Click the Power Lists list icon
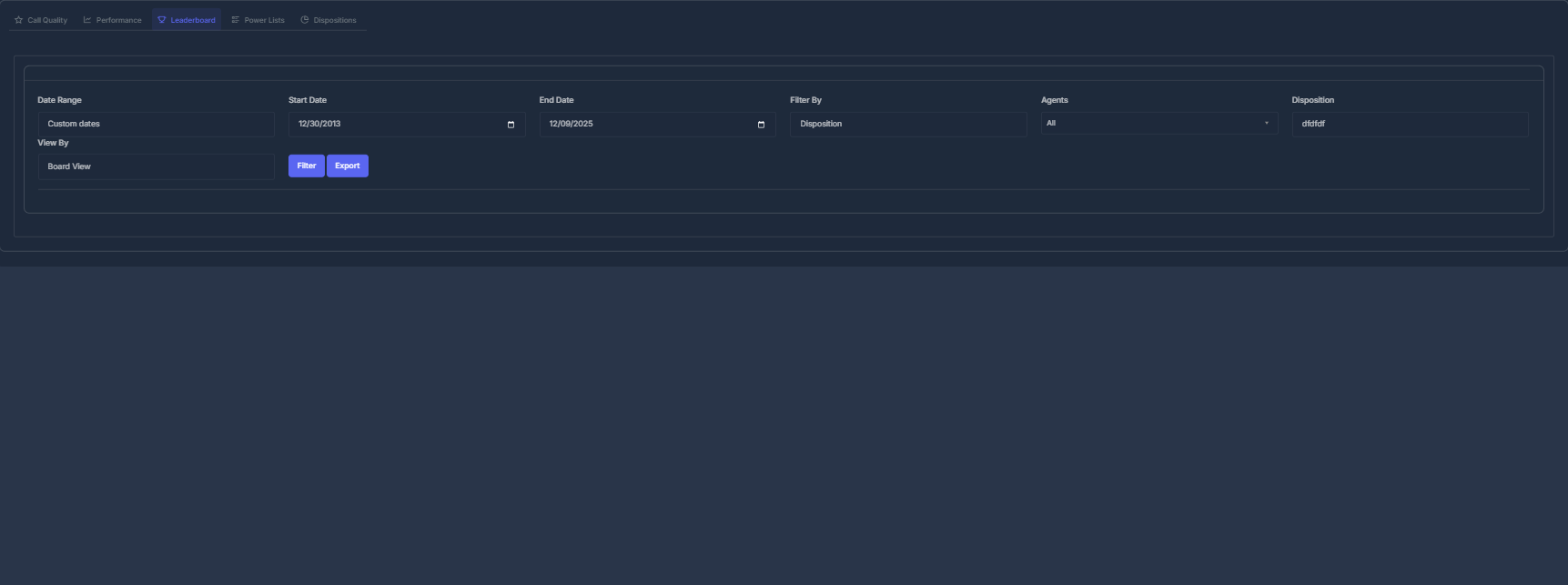1568x585 pixels. pyautogui.click(x=236, y=20)
